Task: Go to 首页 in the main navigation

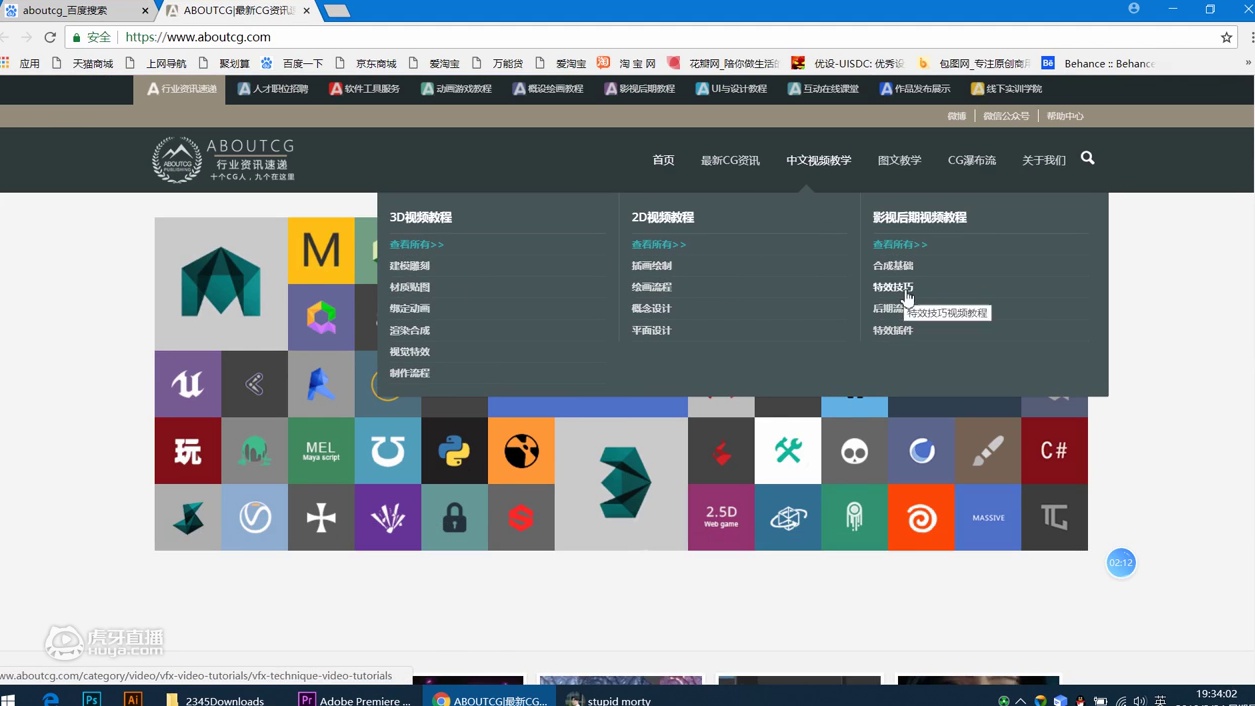Action: 663,160
